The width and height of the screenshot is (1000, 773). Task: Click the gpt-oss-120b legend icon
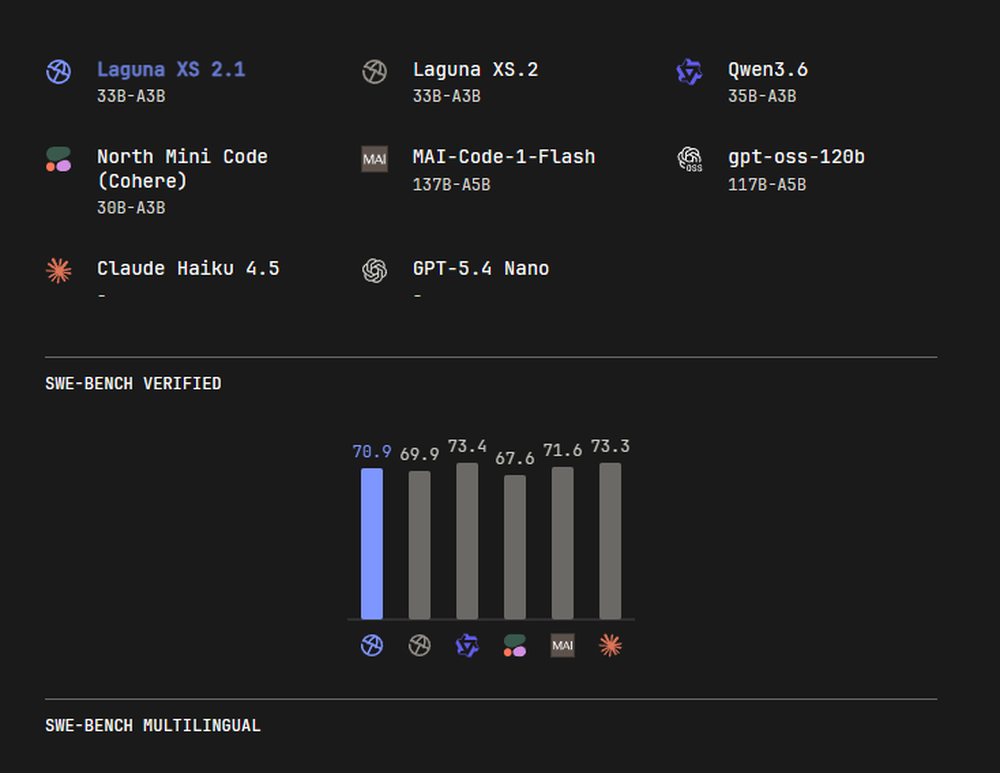[689, 159]
